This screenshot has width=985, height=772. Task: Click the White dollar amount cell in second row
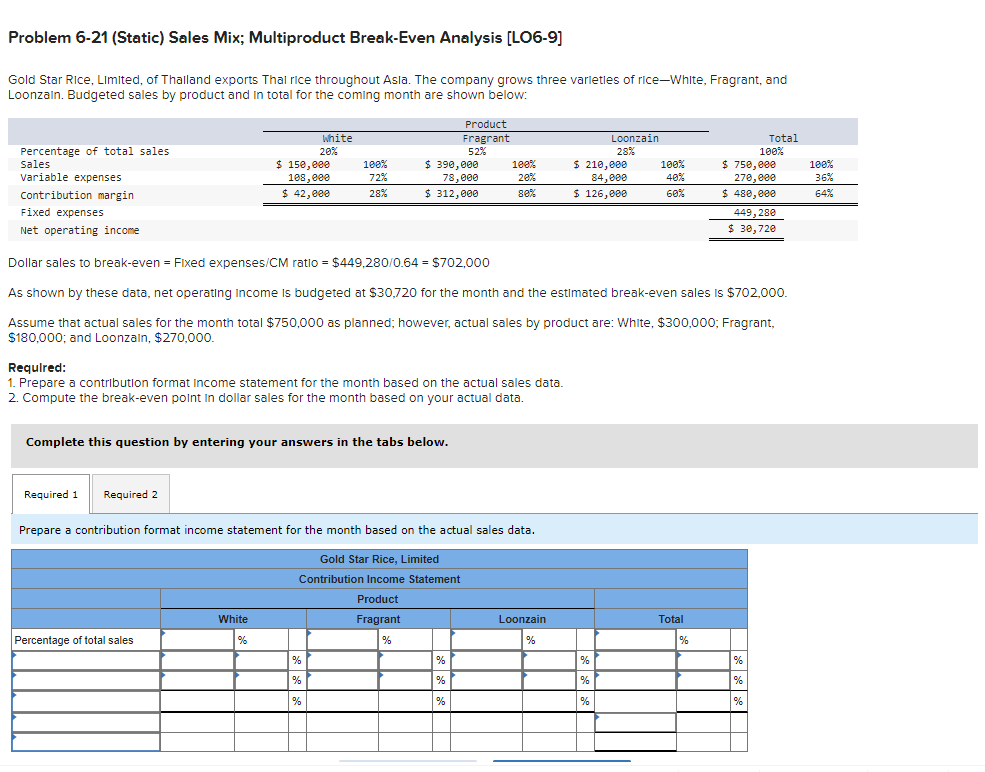(197, 660)
